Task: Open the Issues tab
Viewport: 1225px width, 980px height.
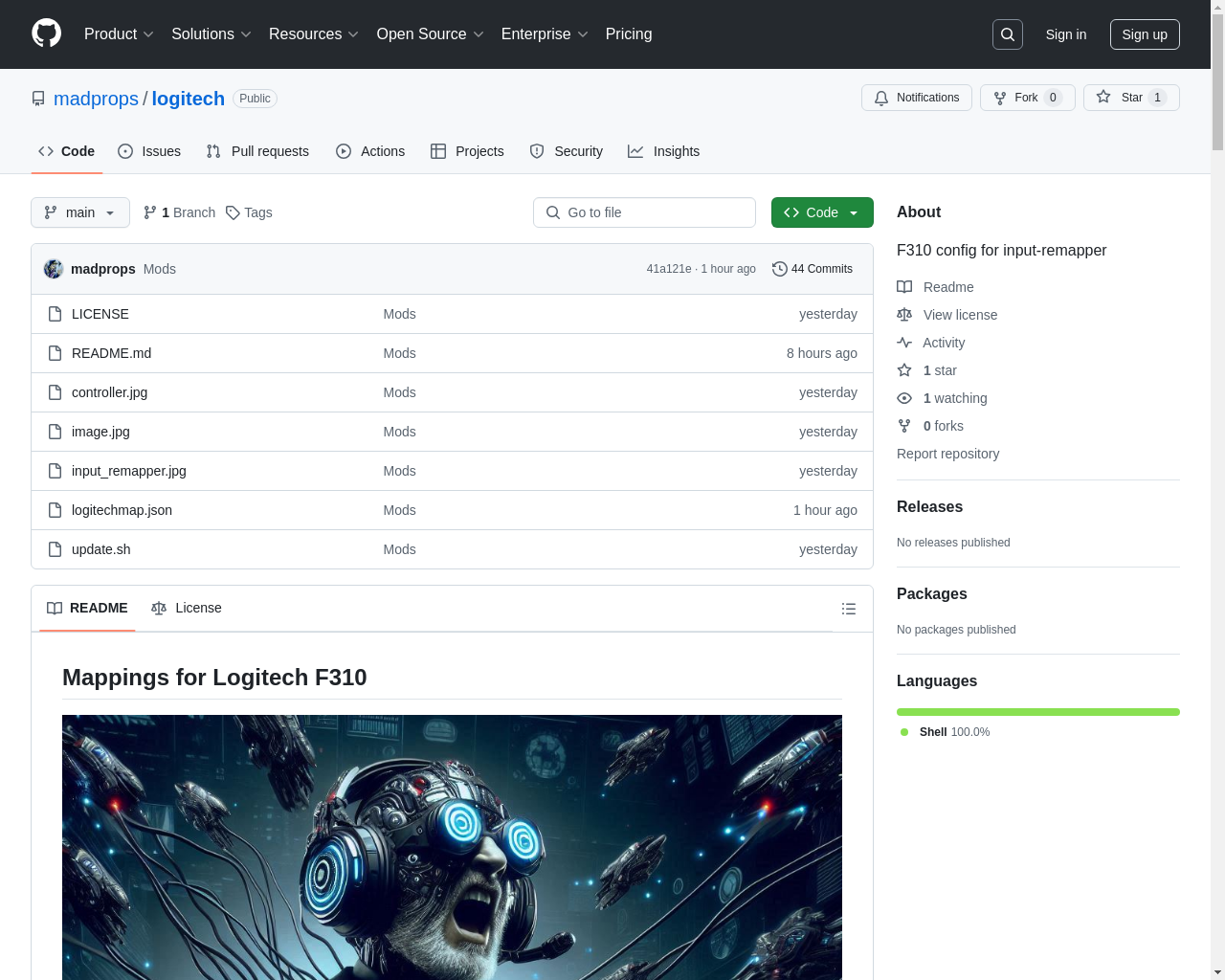Action: pos(149,151)
